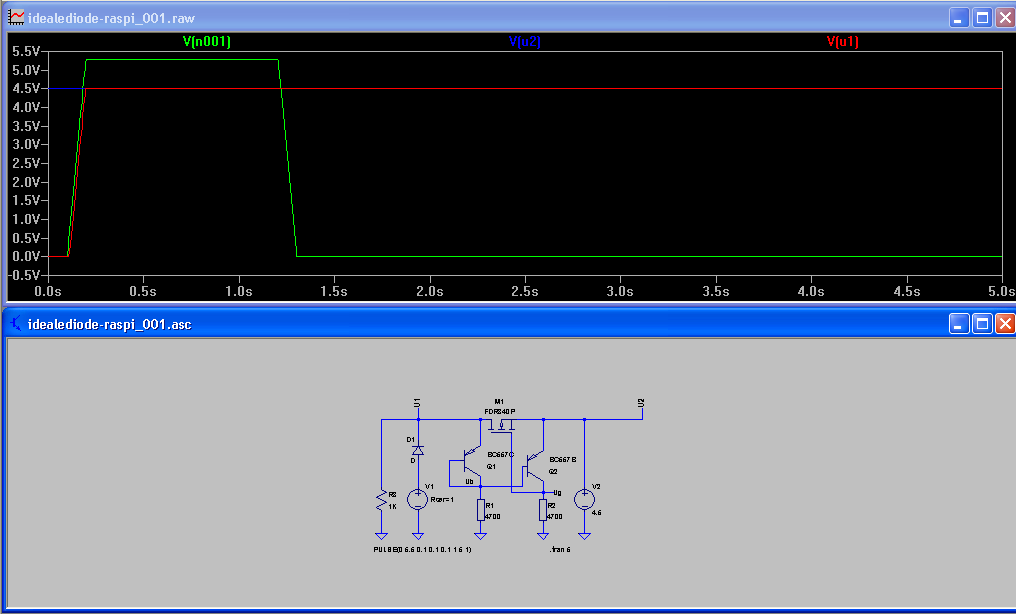Screen dimensions: 1016x614
Task: Minimize the idealediode-raspi_001.asc window
Action: [960, 323]
